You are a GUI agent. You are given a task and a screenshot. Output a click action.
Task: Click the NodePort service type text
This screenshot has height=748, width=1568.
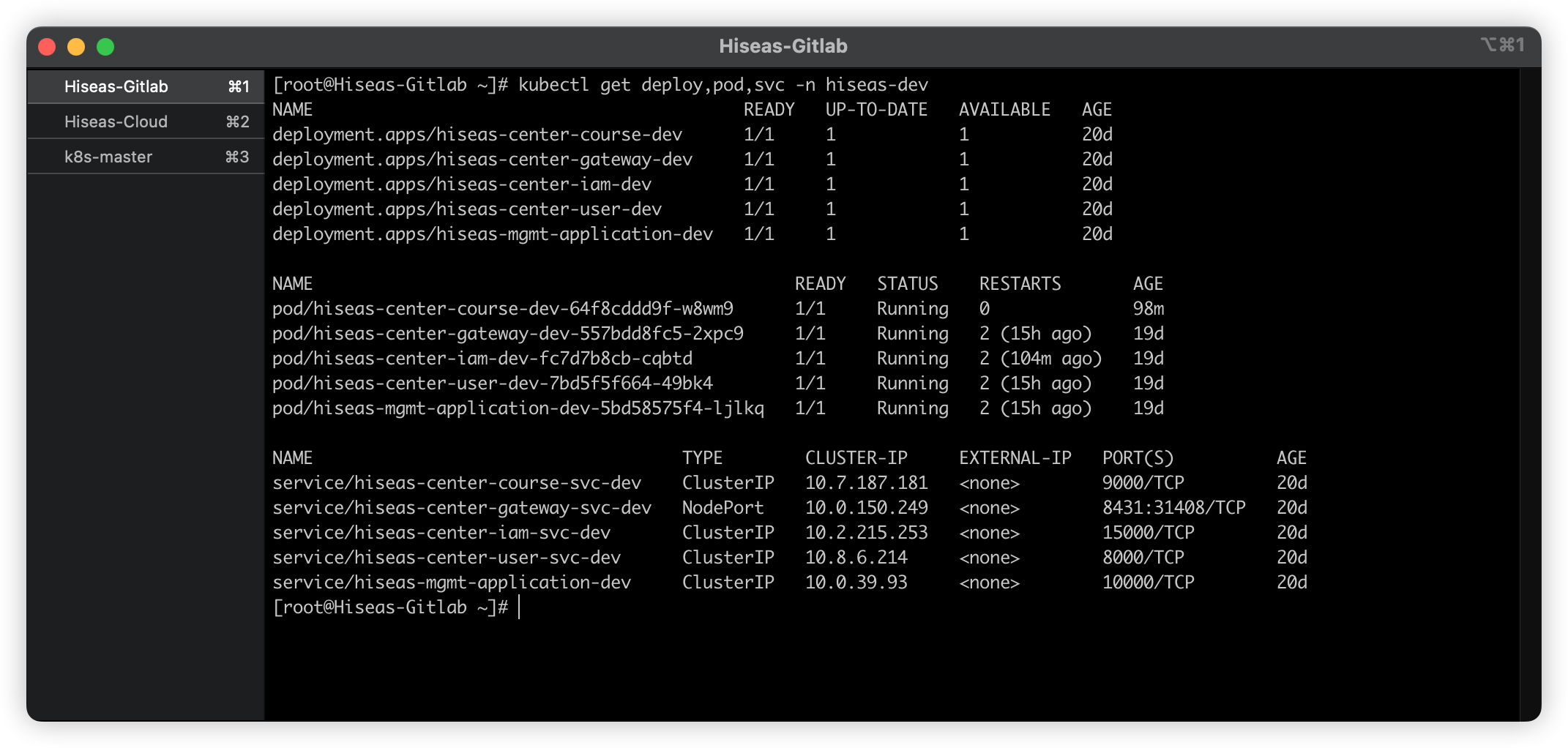723,508
